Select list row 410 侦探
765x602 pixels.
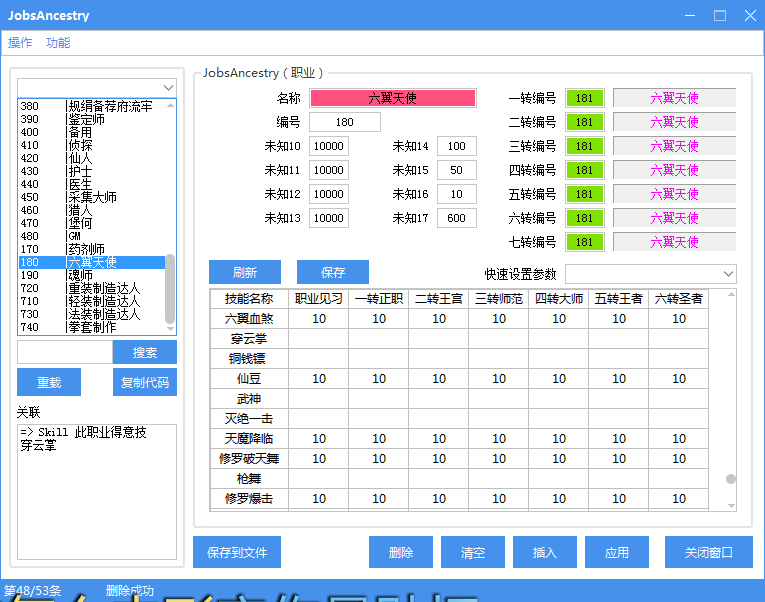coord(92,145)
